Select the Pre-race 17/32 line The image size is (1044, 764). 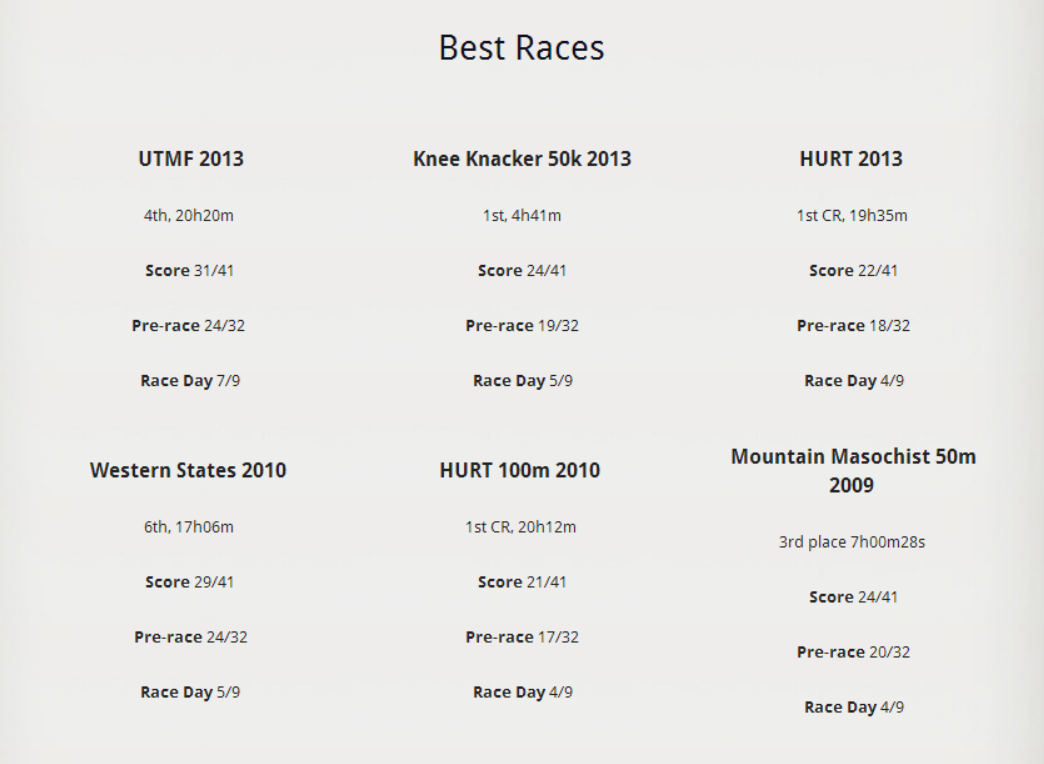(x=521, y=637)
